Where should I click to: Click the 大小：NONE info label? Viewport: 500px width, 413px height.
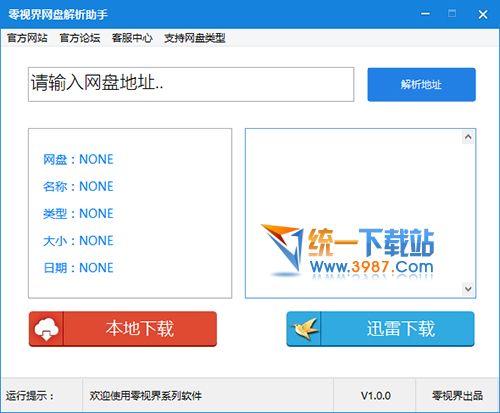[x=78, y=241]
